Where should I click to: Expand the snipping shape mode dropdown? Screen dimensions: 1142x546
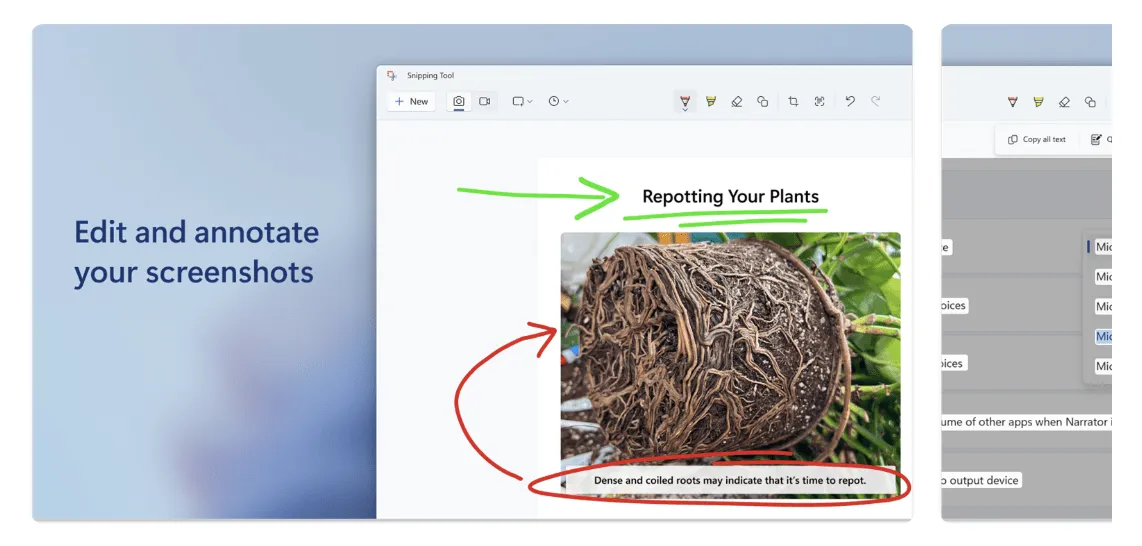point(522,102)
